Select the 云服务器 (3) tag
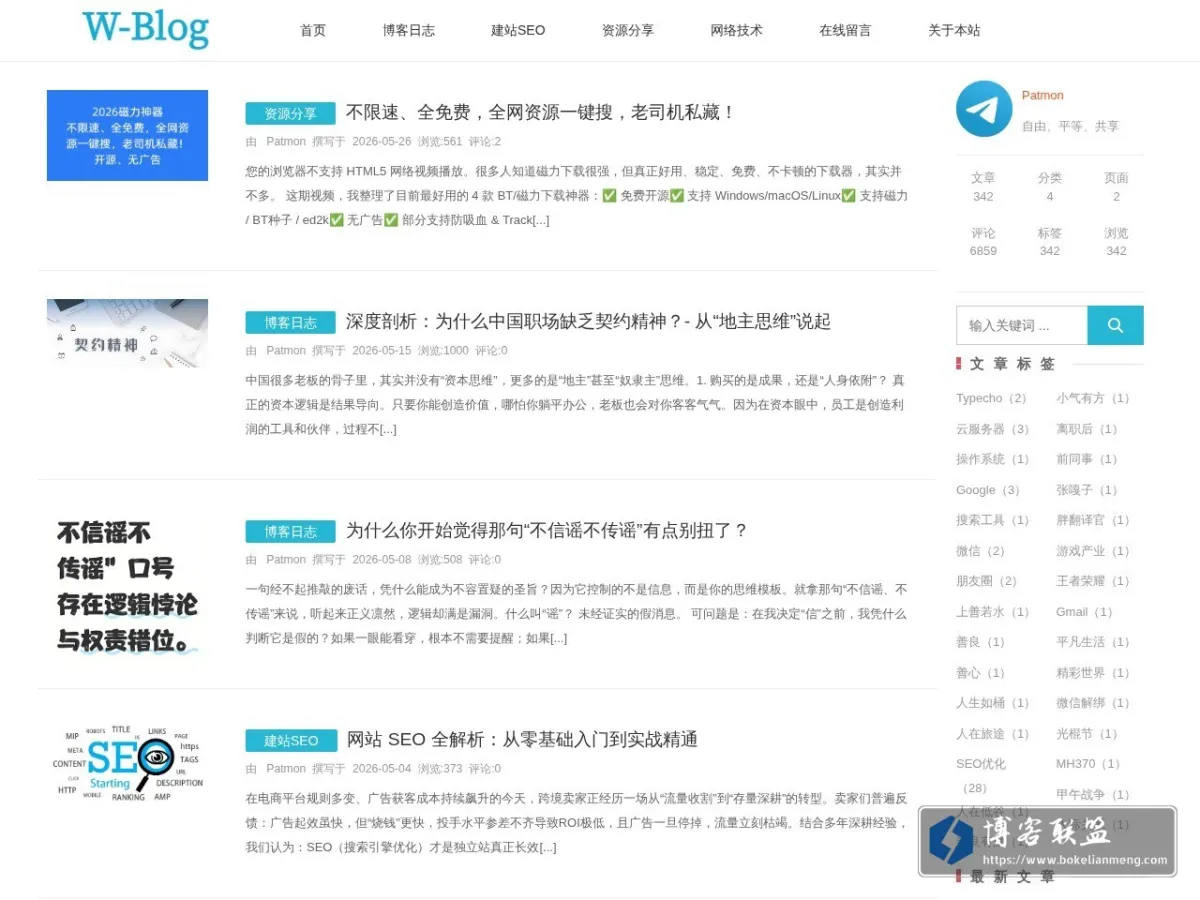The image size is (1200, 900). [992, 429]
